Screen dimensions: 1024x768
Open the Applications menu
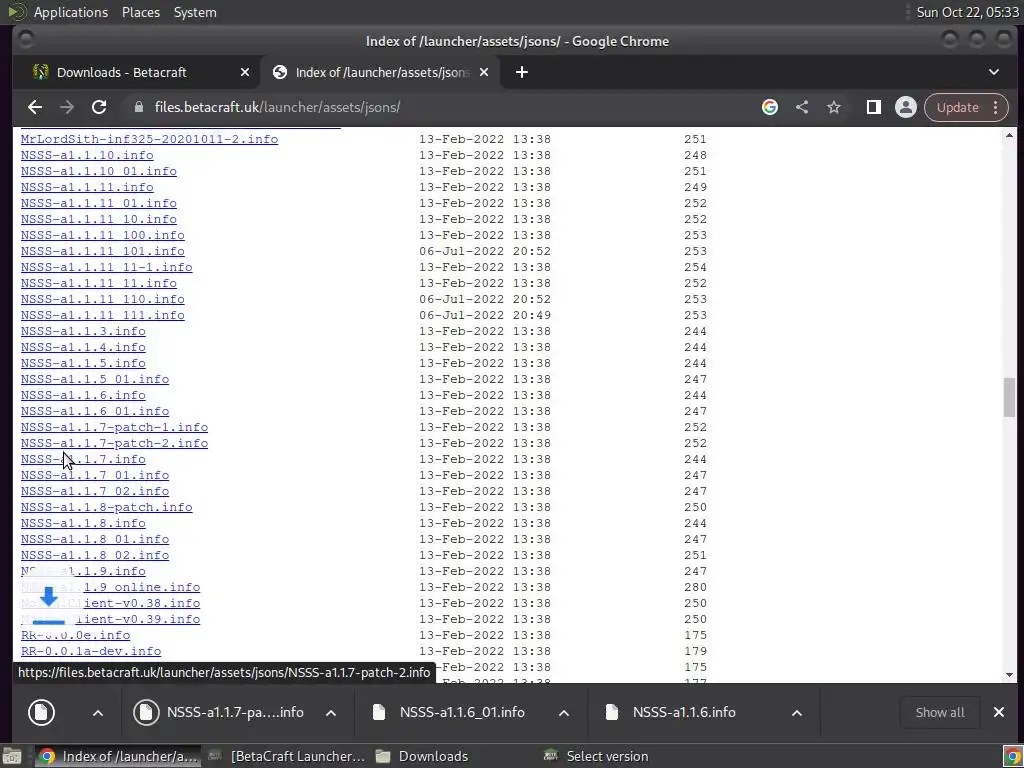click(x=71, y=12)
